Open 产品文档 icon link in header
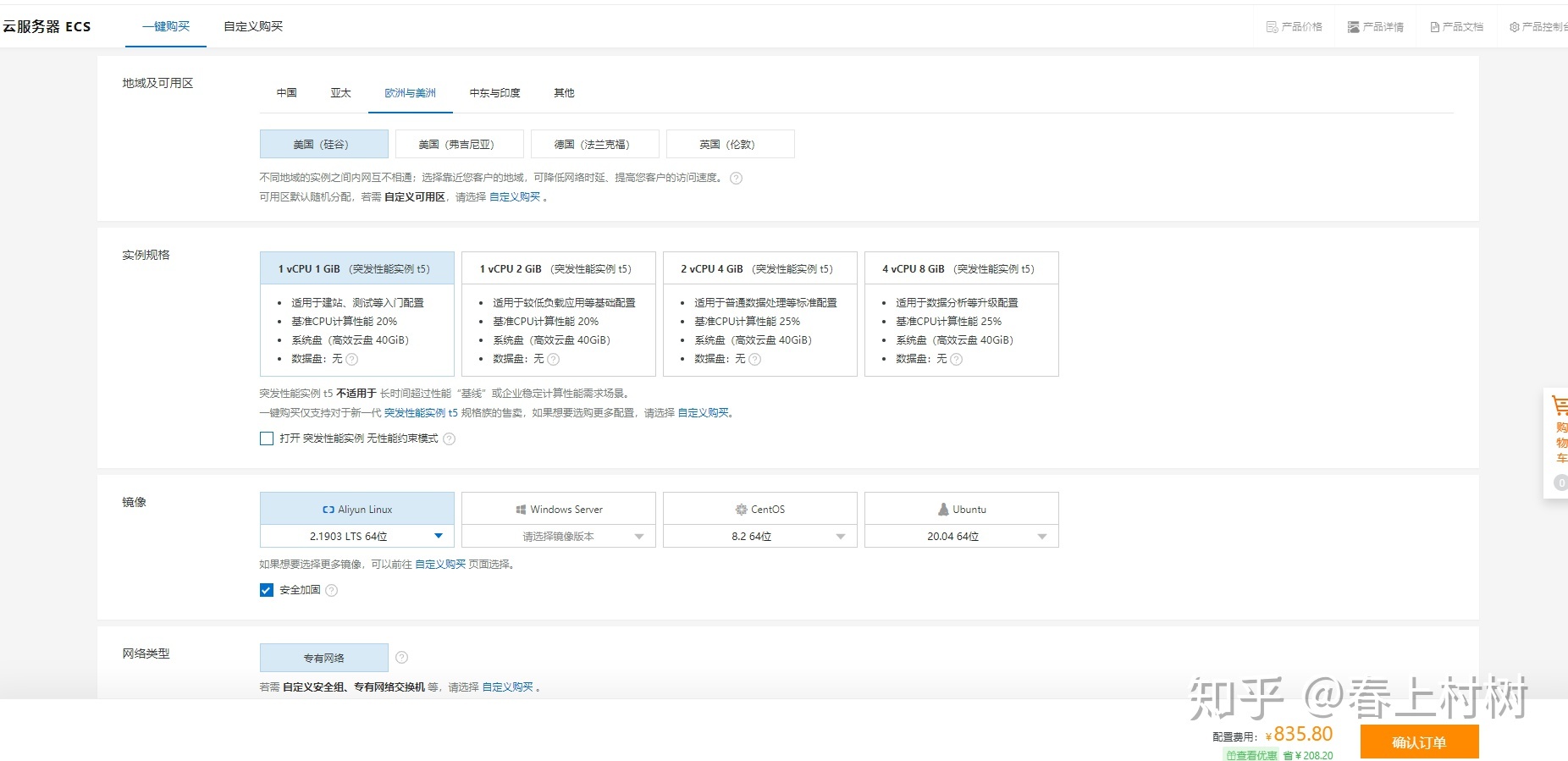The height and width of the screenshot is (761, 1568). (1456, 27)
